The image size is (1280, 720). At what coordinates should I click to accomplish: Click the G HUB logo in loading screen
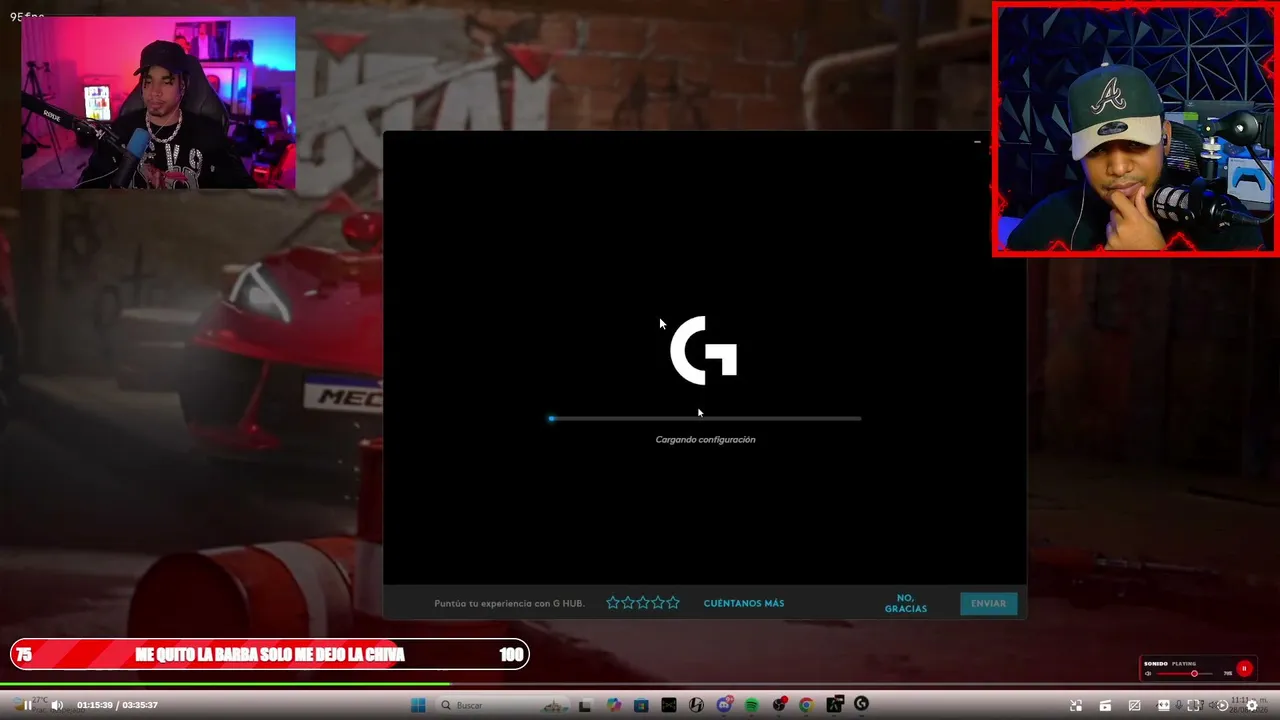[704, 350]
